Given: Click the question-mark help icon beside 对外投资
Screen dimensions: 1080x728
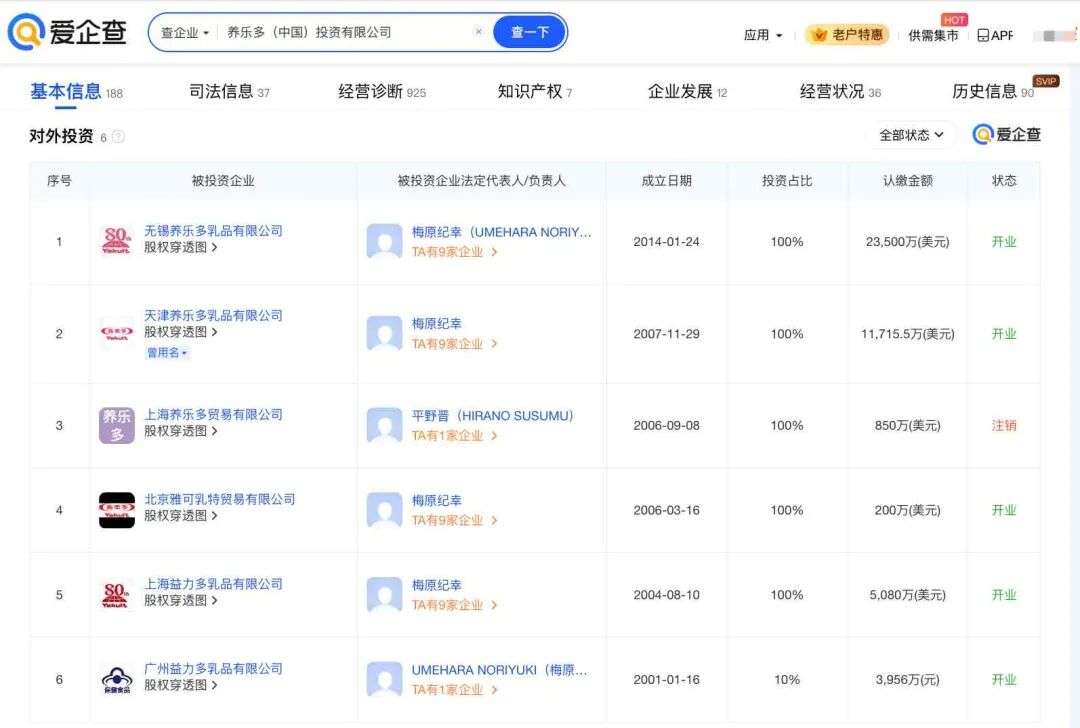Looking at the screenshot, I should point(118,135).
